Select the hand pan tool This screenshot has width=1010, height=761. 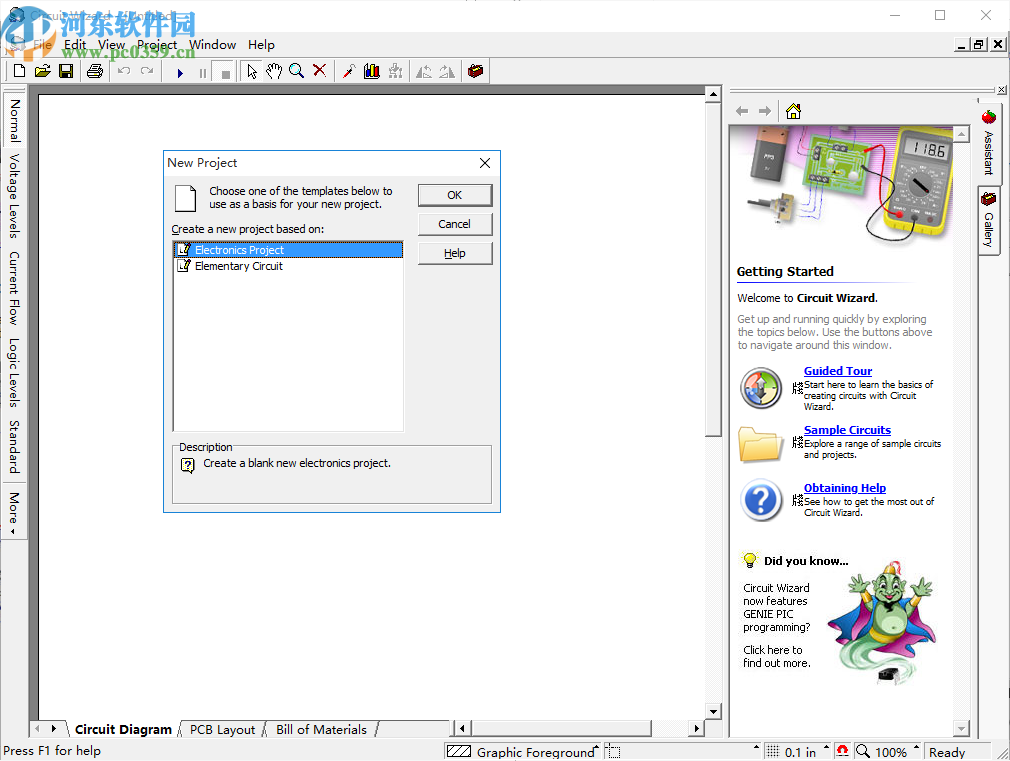coord(274,71)
